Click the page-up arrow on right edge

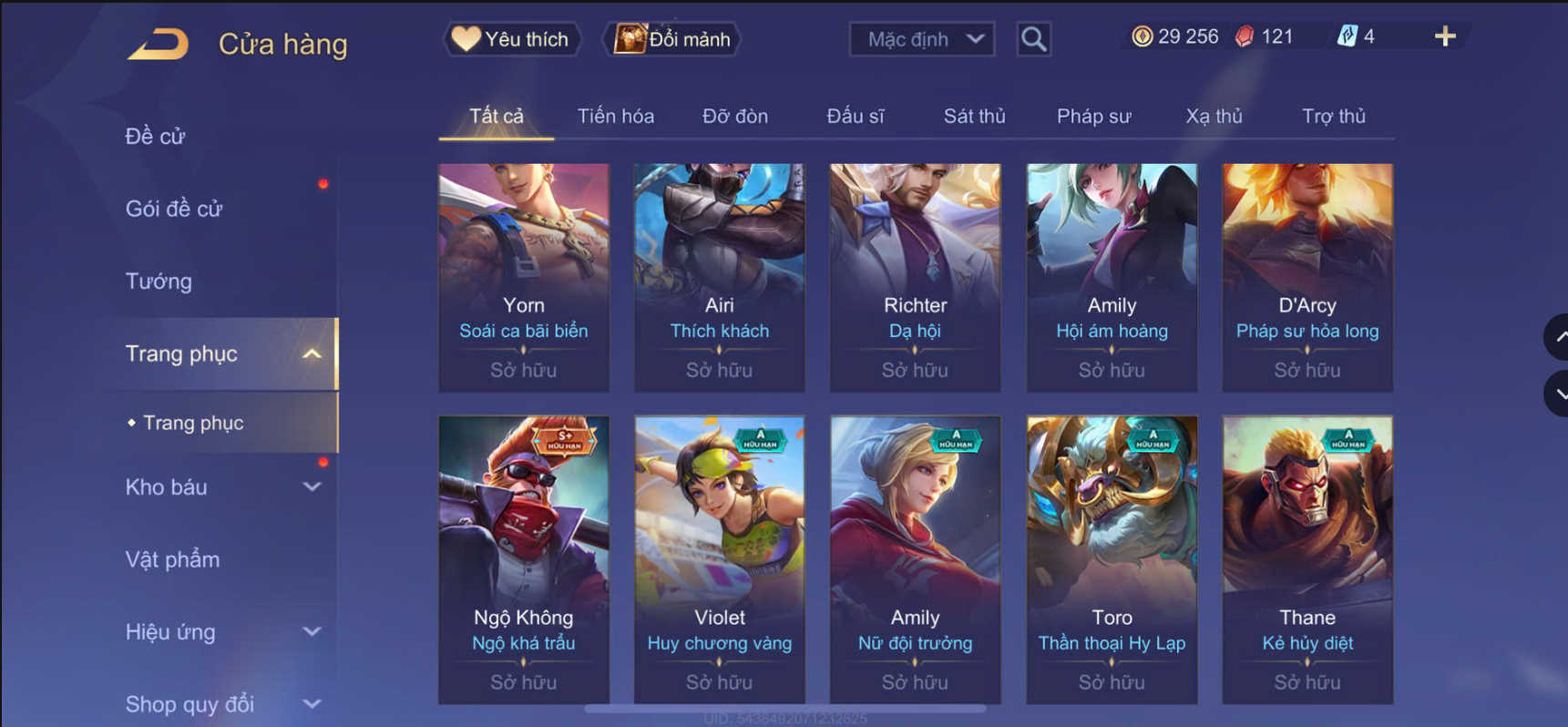[1556, 337]
